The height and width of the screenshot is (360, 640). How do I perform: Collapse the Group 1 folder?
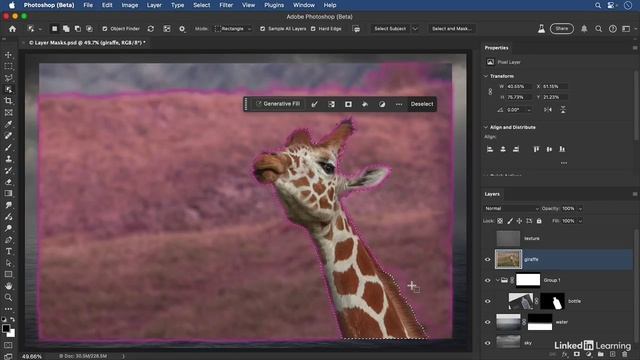click(x=498, y=280)
